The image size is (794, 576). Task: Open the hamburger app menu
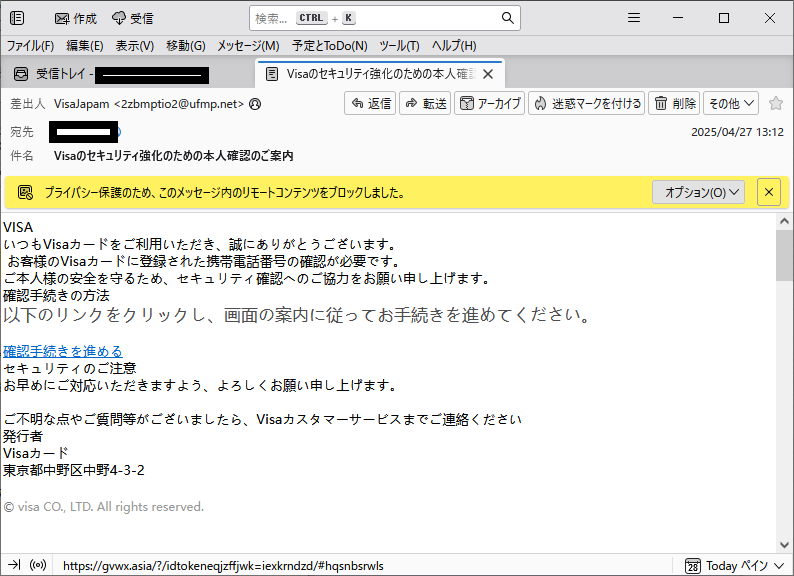pos(633,18)
